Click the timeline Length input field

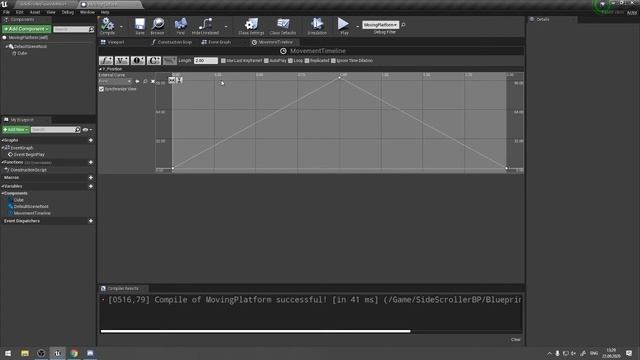click(x=206, y=60)
